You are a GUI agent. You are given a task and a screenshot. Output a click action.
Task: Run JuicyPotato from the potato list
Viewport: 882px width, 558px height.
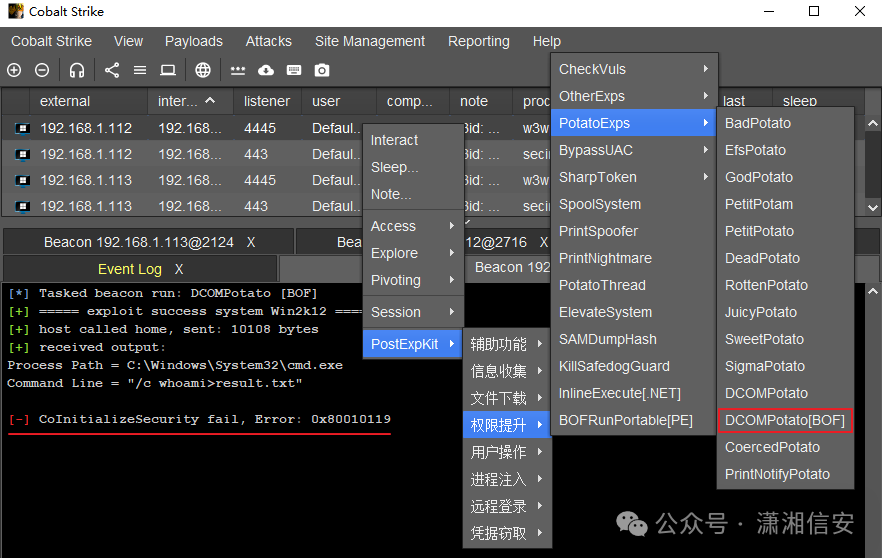[785, 312]
